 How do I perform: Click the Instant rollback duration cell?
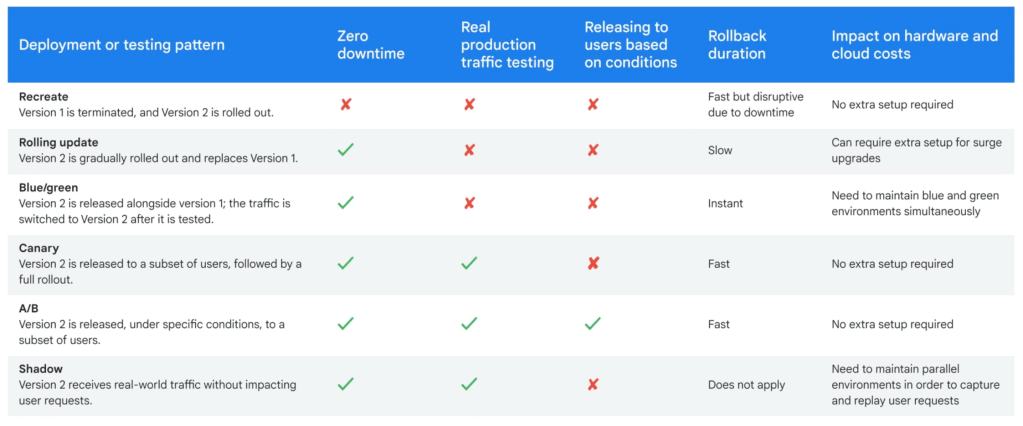coord(725,203)
